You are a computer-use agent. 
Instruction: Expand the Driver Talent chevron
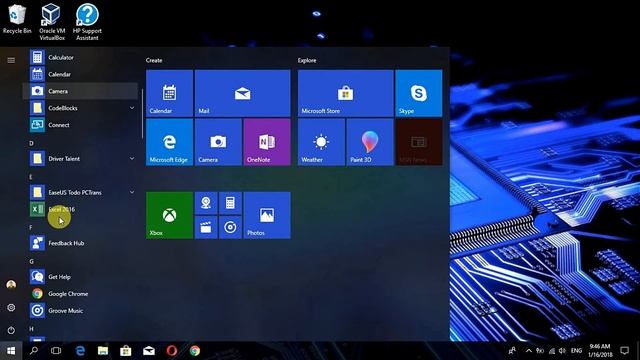click(x=132, y=158)
